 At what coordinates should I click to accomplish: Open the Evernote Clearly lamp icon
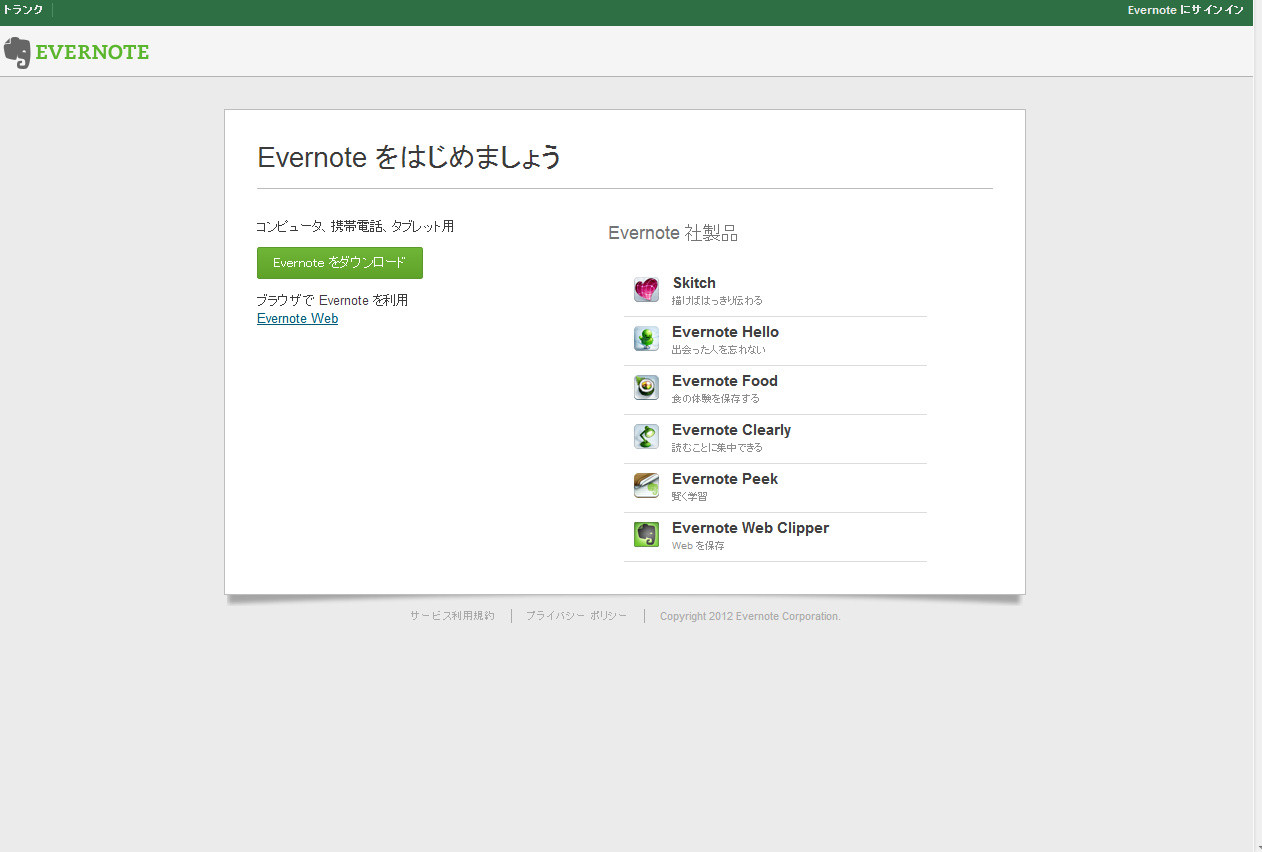(646, 437)
